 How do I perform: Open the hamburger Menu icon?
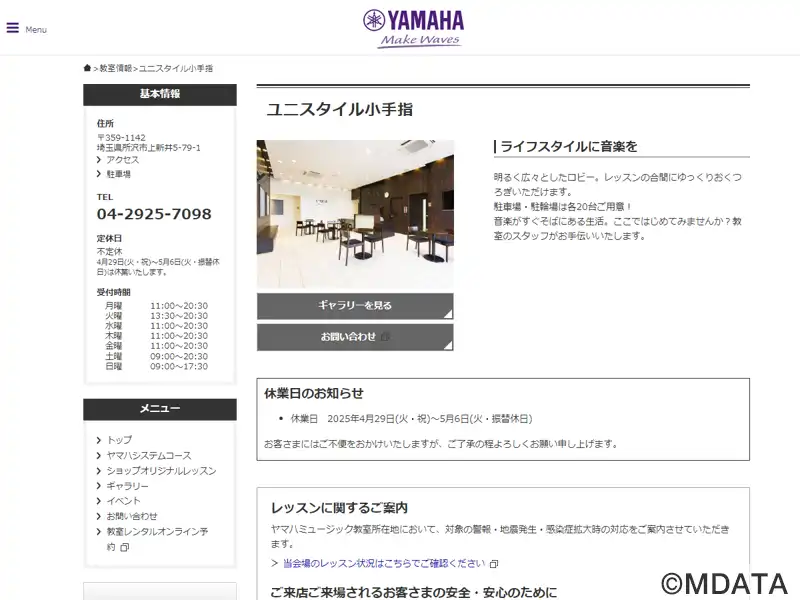(x=13, y=28)
